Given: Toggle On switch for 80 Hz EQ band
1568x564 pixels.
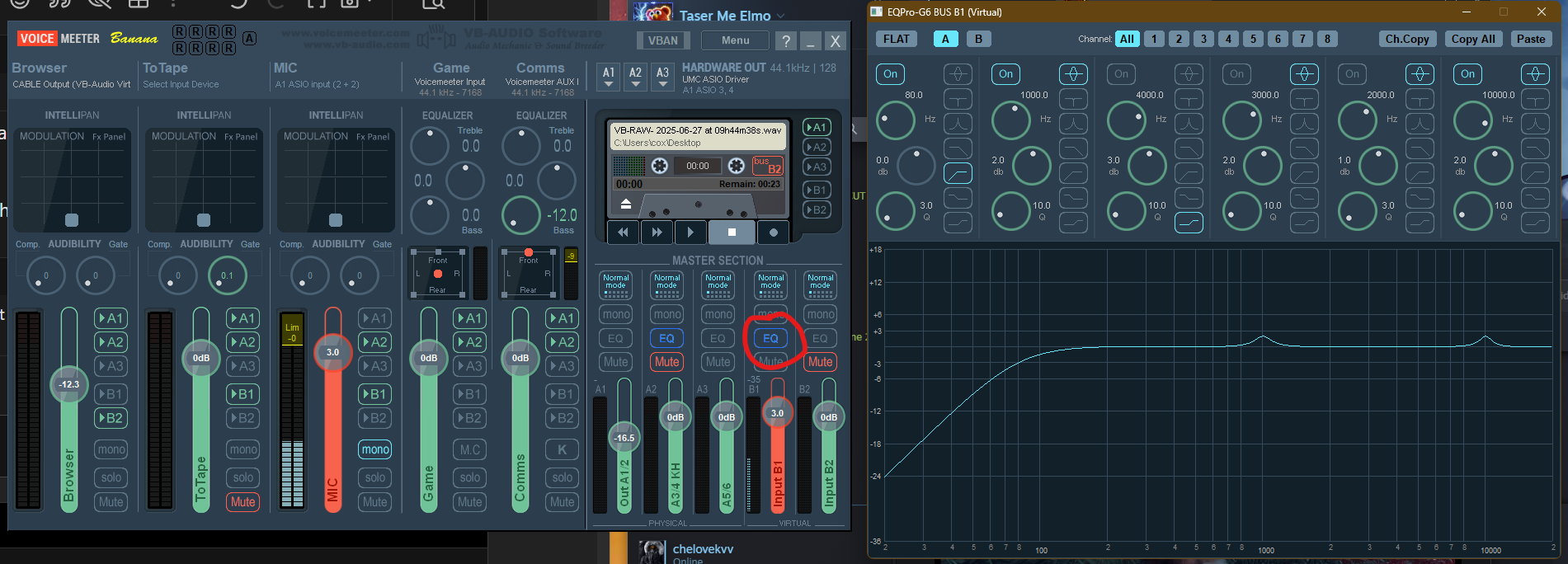Looking at the screenshot, I should coord(891,74).
